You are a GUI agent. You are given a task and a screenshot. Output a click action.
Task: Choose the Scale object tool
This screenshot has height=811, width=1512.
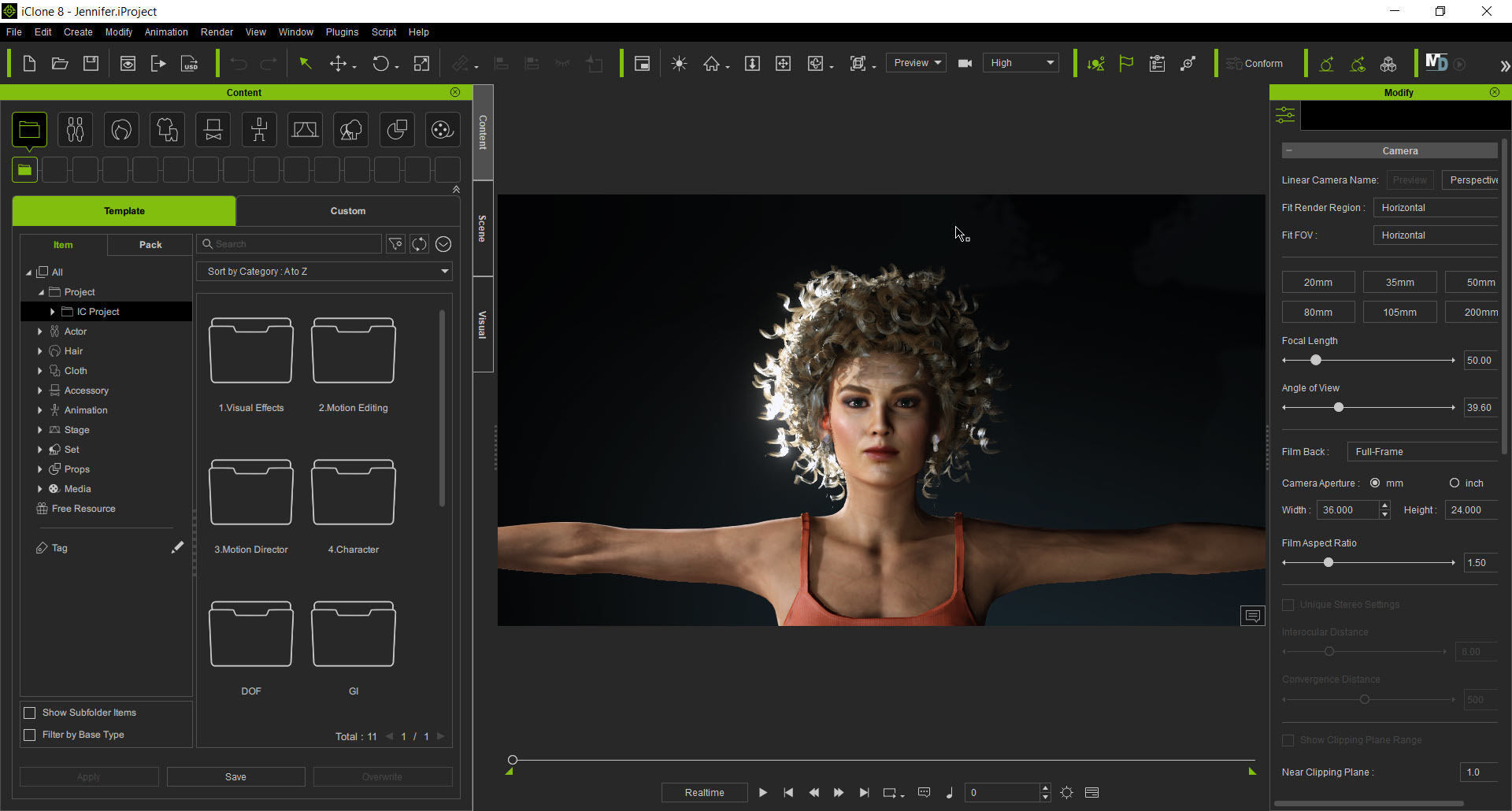[x=422, y=64]
